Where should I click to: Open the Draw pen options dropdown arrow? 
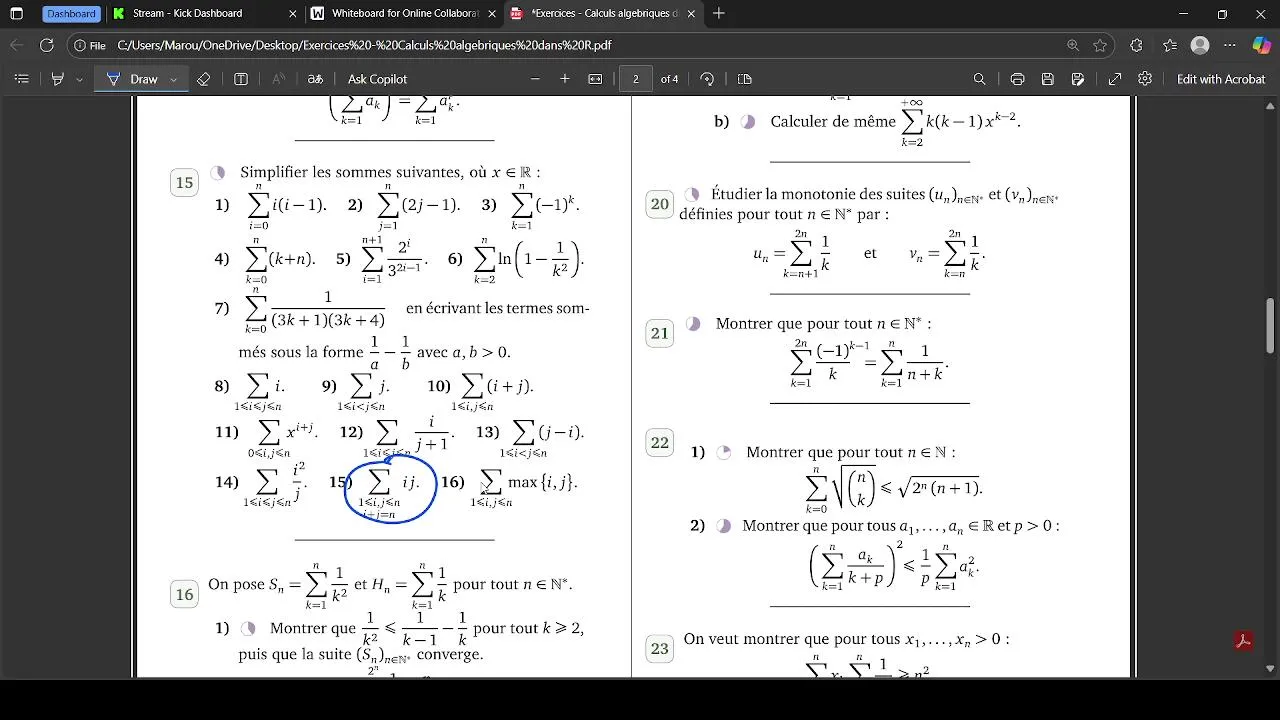(174, 79)
